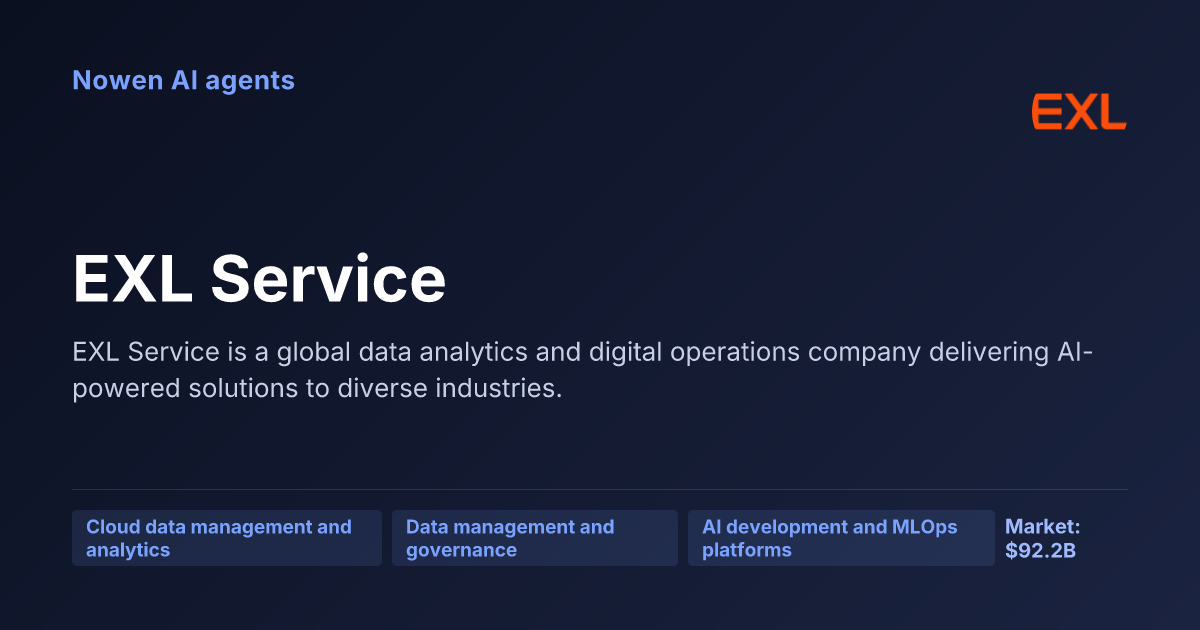Click the Cloud data management and analytics tag

tap(227, 538)
